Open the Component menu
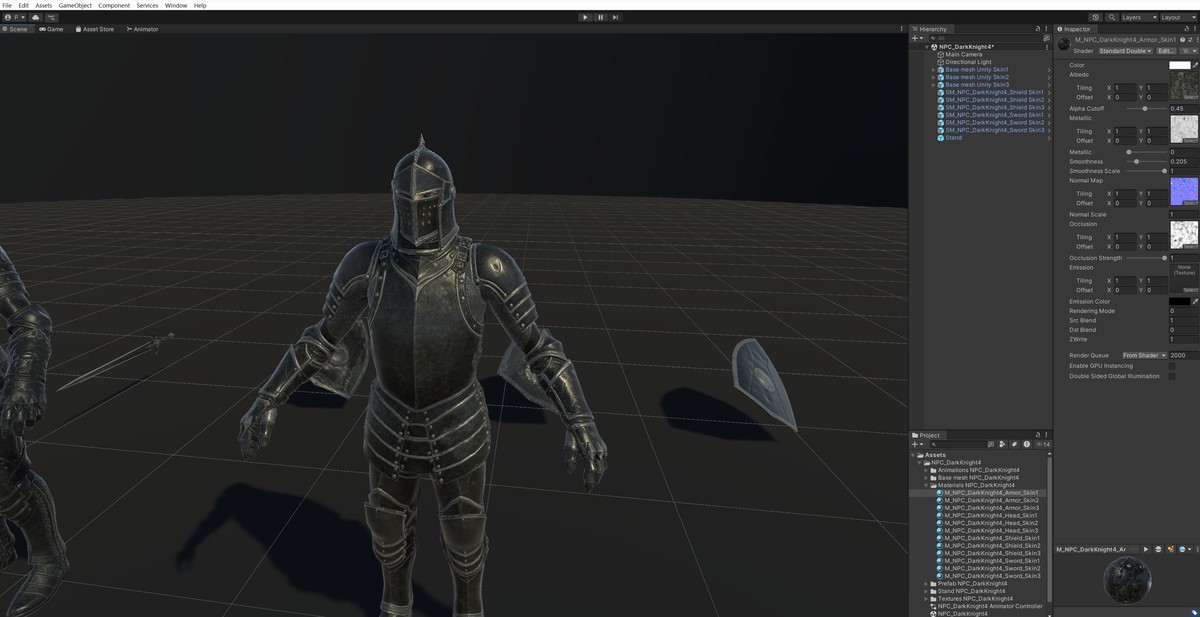The height and width of the screenshot is (617, 1200). (x=114, y=5)
